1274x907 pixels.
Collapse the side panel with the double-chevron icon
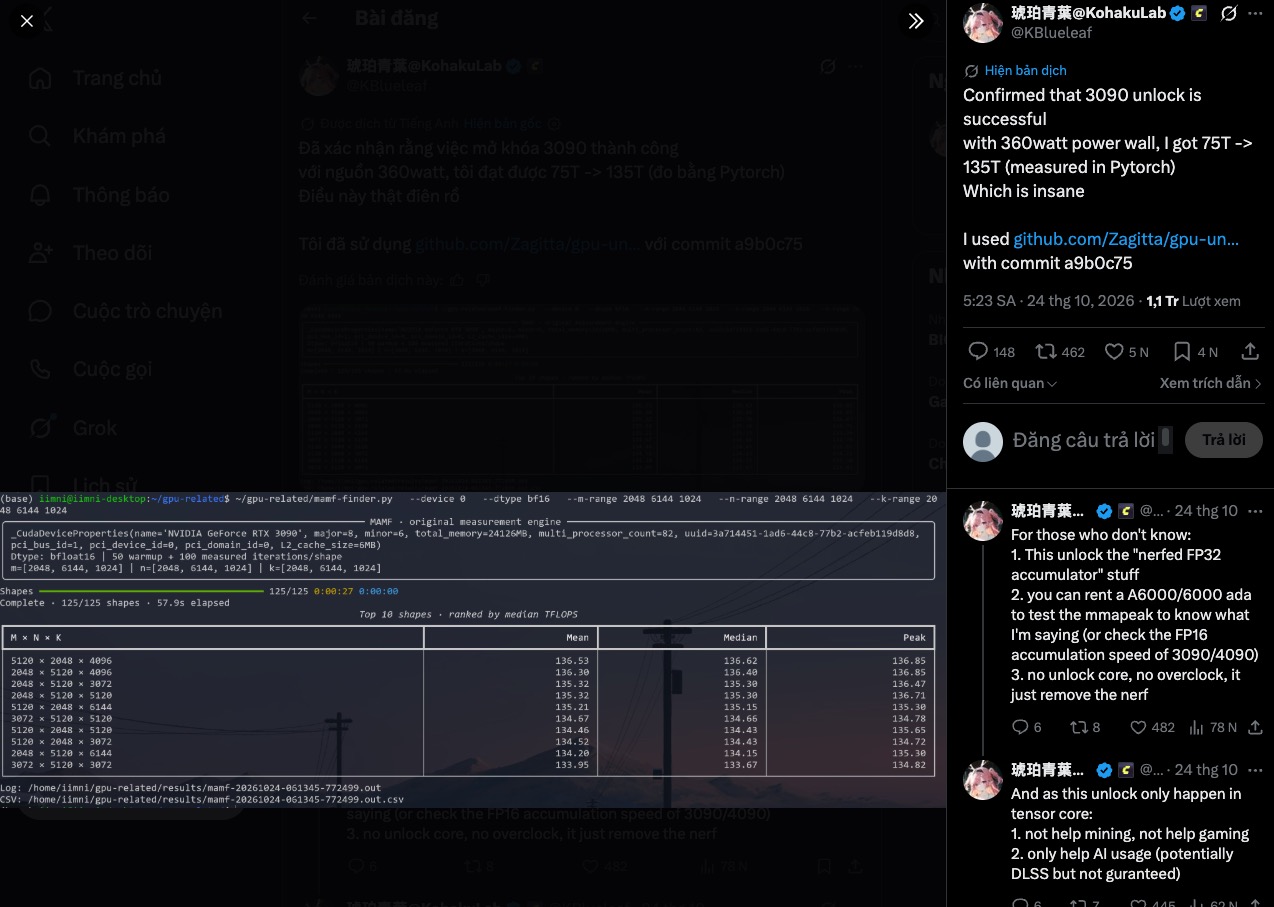pyautogui.click(x=916, y=21)
